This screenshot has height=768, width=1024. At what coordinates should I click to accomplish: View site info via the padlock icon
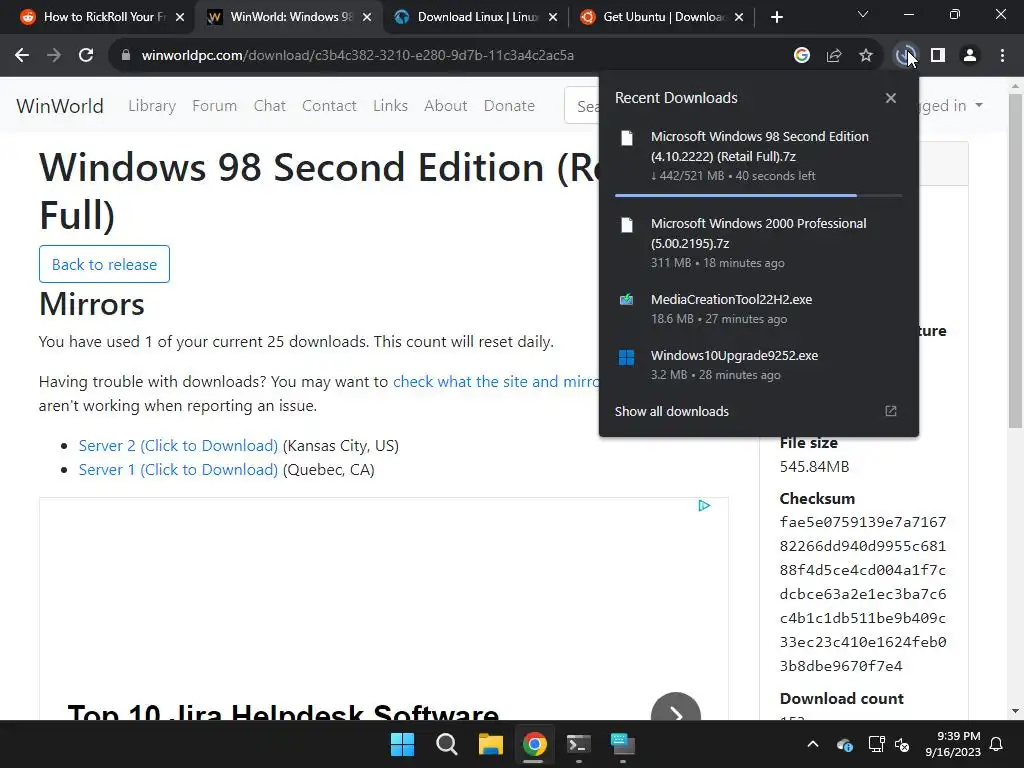click(126, 56)
